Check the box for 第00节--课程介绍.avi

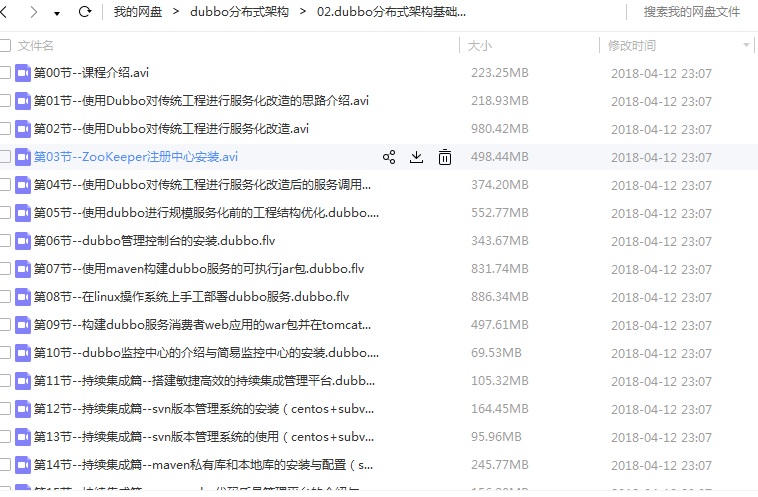[5, 73]
